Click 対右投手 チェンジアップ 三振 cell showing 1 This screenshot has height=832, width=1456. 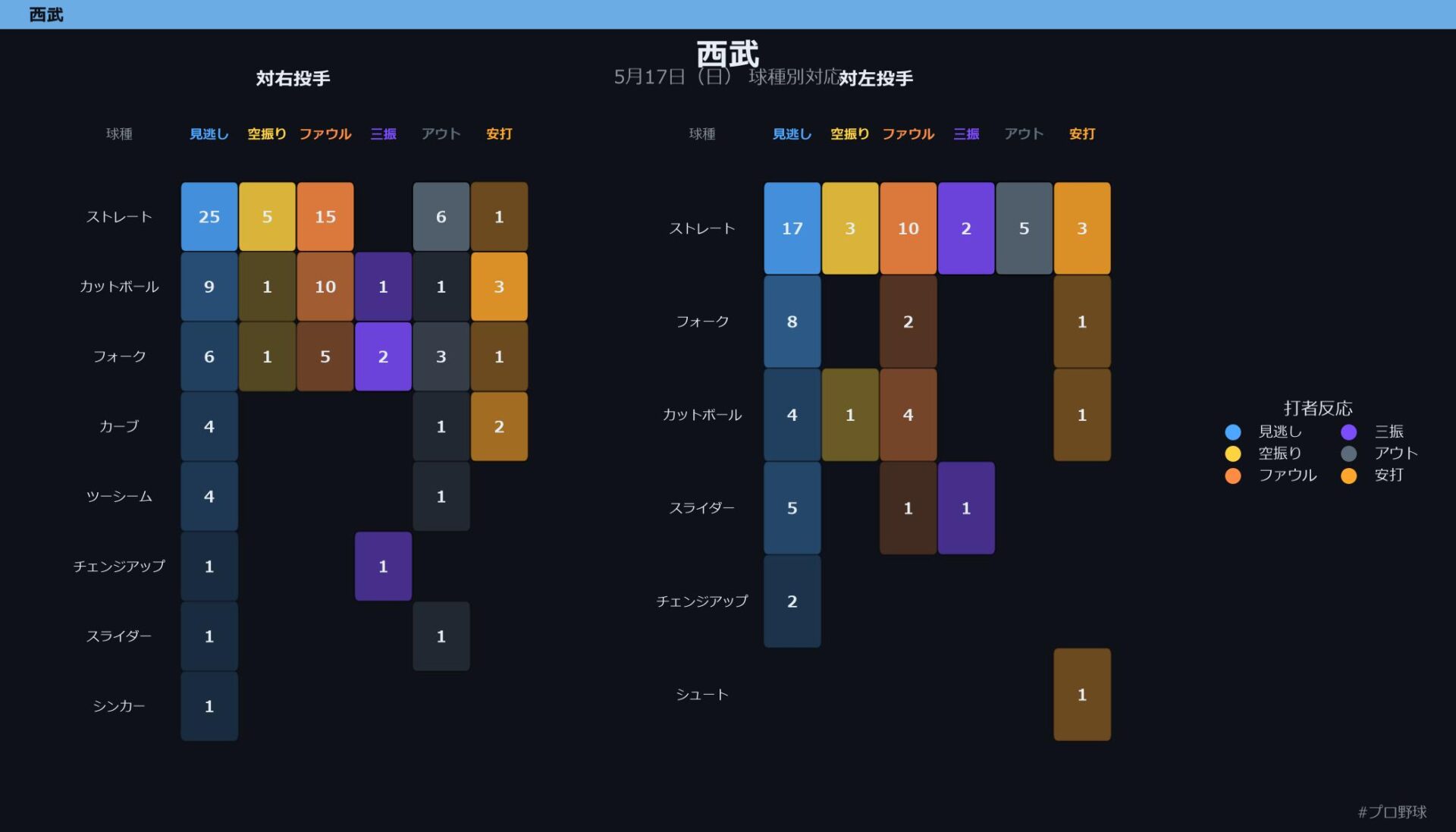click(x=384, y=567)
